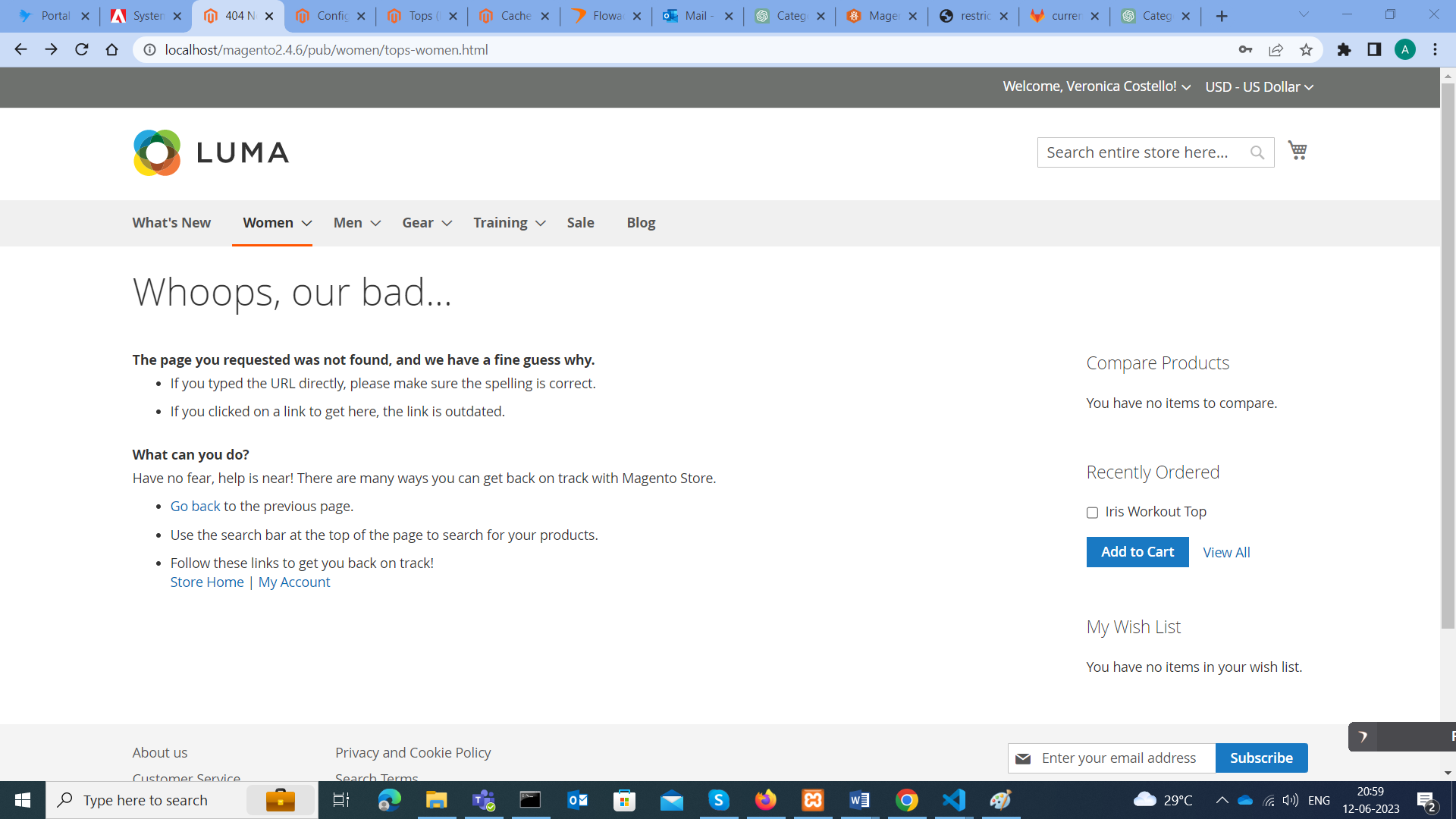Screen dimensions: 1456x819
Task: Click the search magnifier icon
Action: coord(1257,152)
